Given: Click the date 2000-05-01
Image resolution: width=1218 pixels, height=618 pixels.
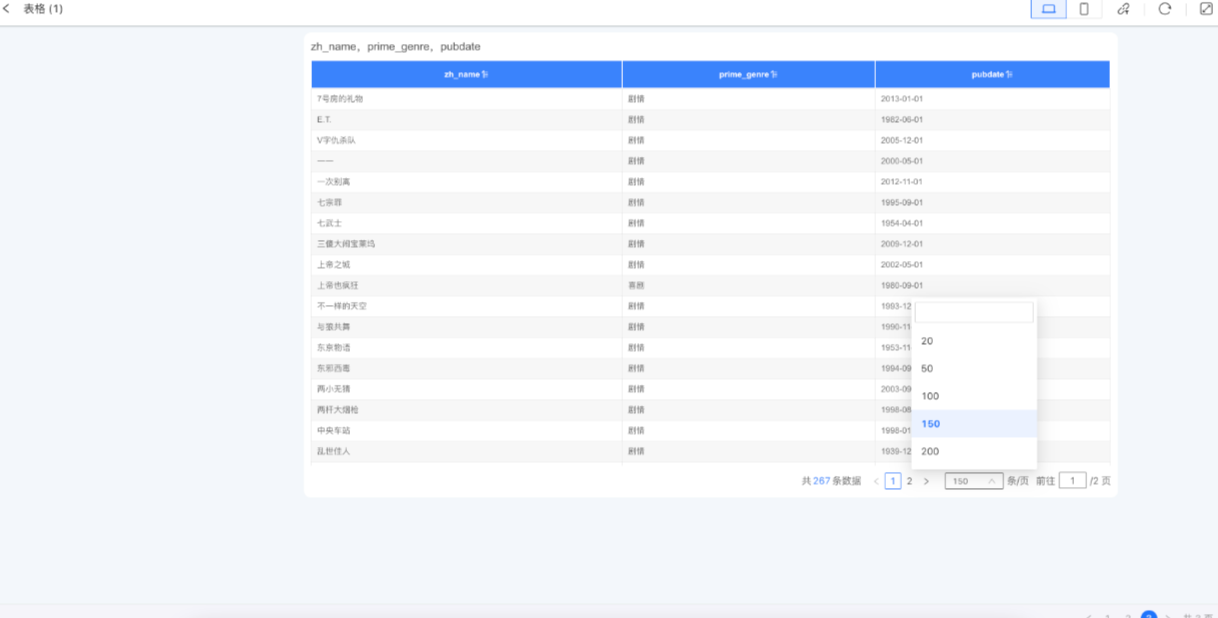Looking at the screenshot, I should pos(902,161).
